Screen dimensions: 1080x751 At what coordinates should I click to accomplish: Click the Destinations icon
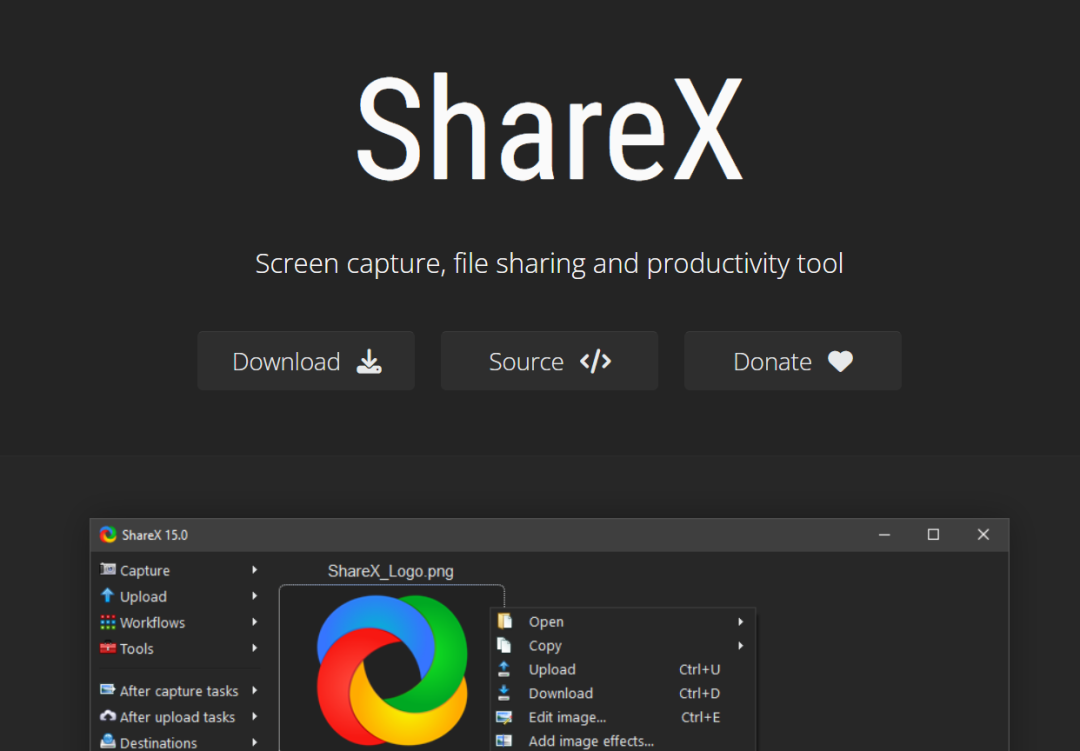[107, 741]
